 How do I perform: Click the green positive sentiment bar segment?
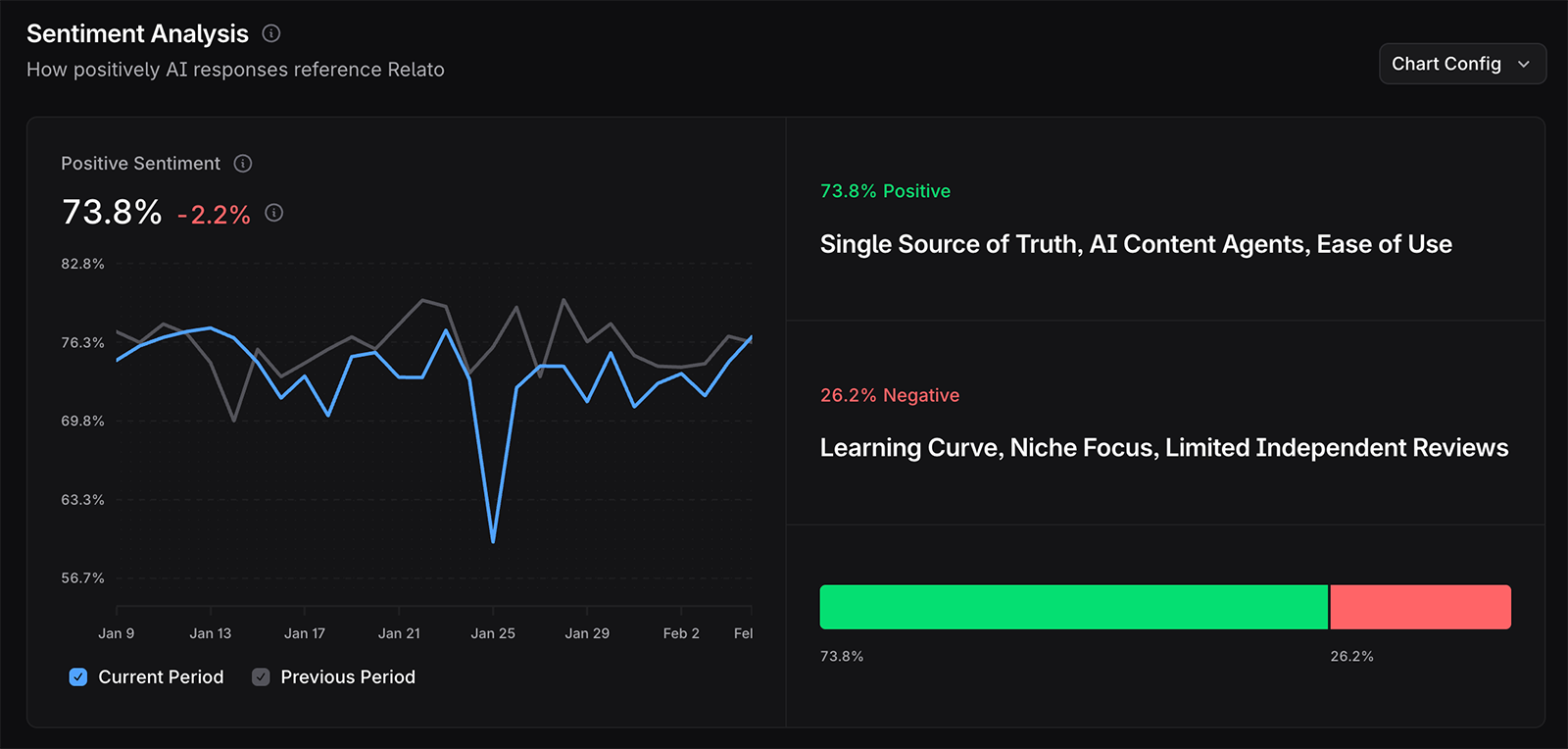click(x=1073, y=607)
